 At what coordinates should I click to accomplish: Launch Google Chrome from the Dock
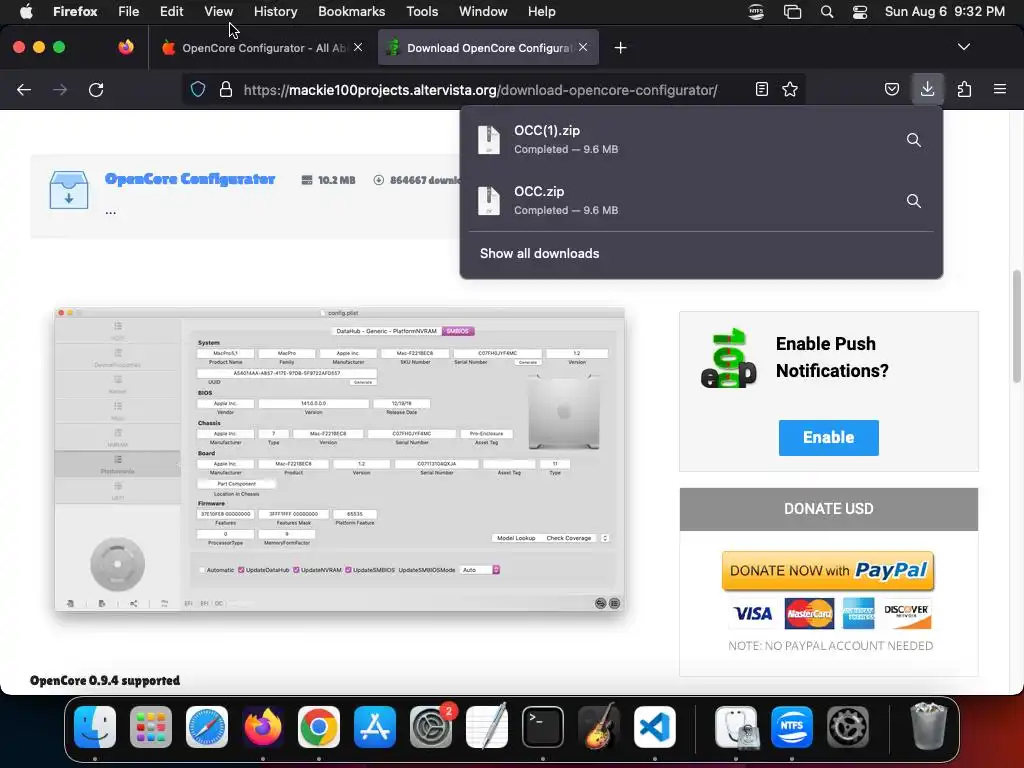tap(319, 727)
